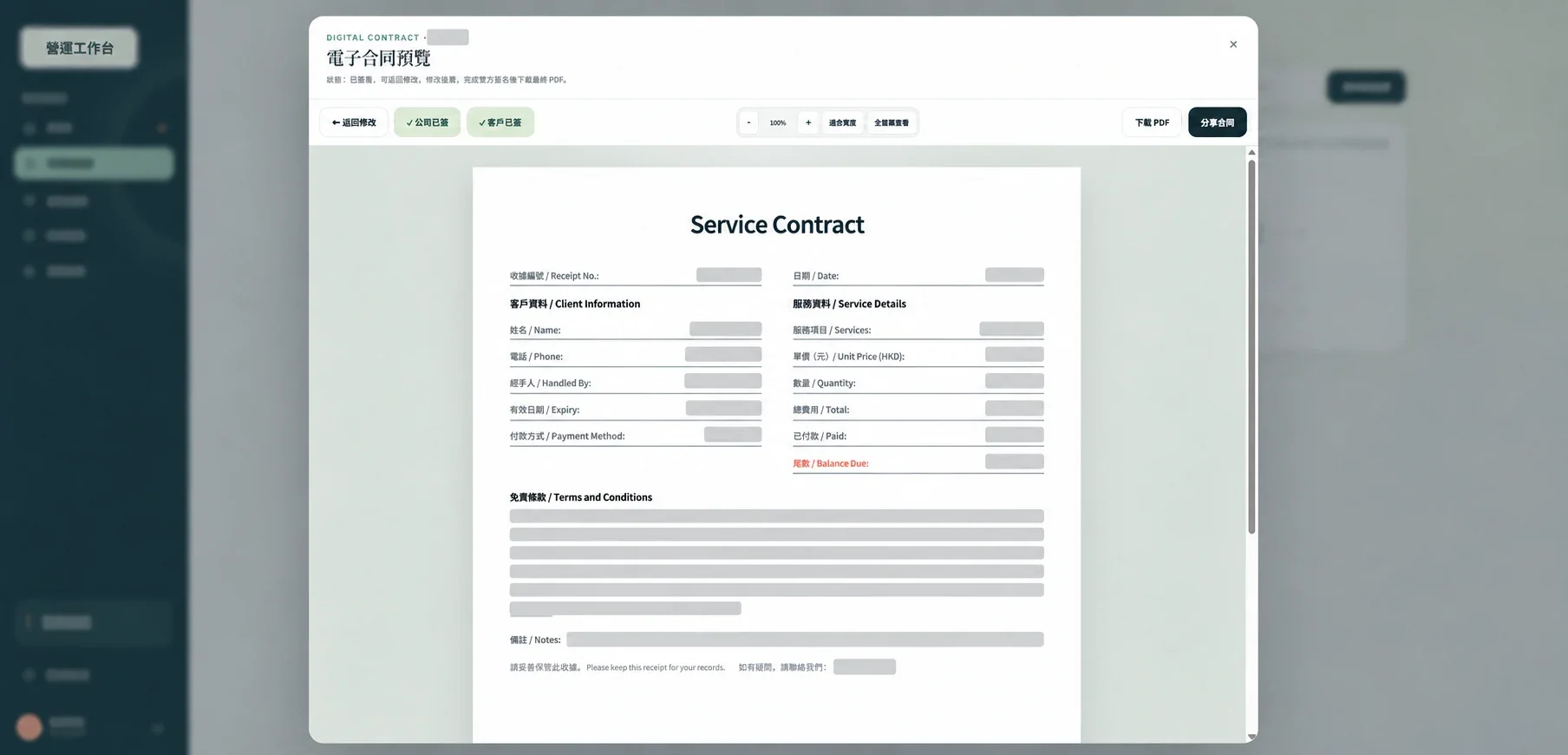Image resolution: width=1568 pixels, height=755 pixels.
Task: Open 營運工作台 in the background sidebar
Action: point(79,48)
